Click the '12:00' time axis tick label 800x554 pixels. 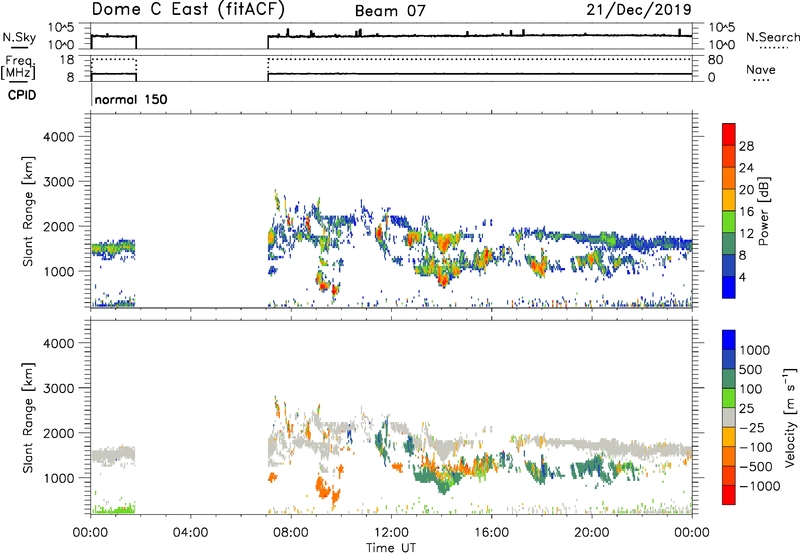391,533
